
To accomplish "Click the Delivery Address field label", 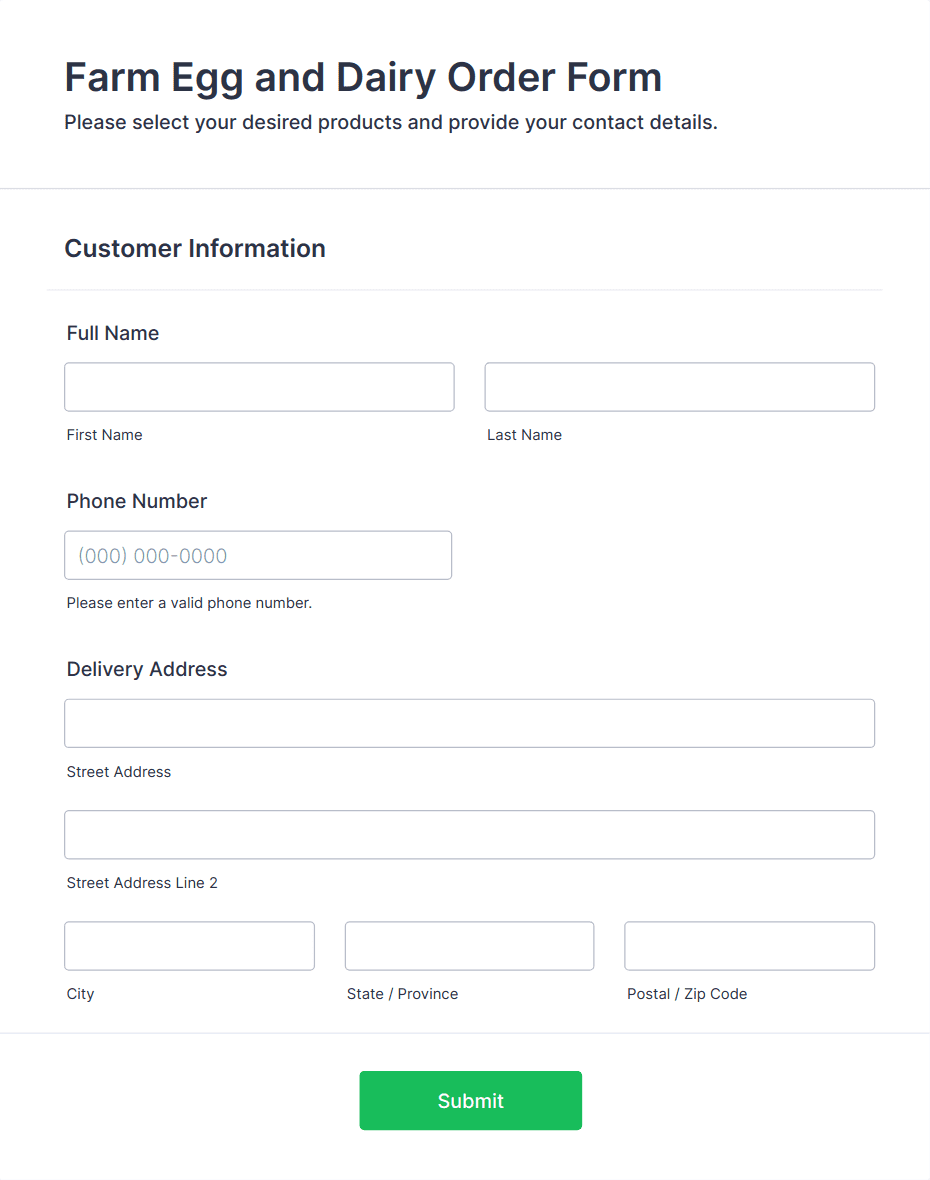I will (x=147, y=669).
